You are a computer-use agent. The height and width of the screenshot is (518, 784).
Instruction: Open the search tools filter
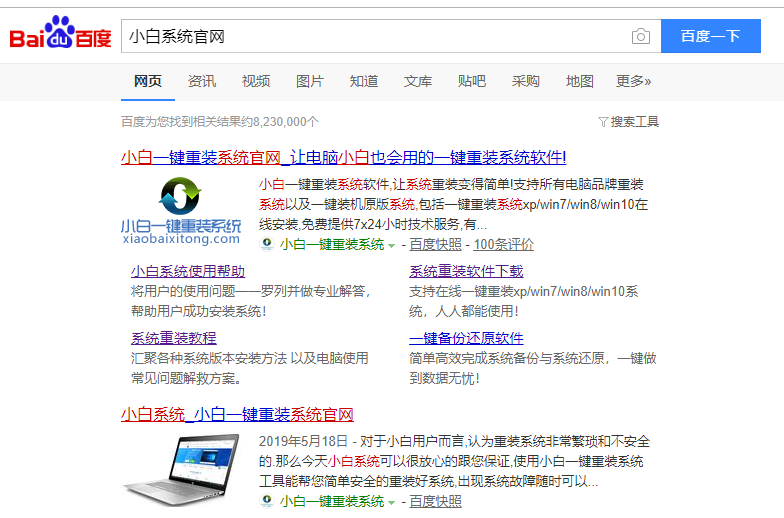[628, 122]
